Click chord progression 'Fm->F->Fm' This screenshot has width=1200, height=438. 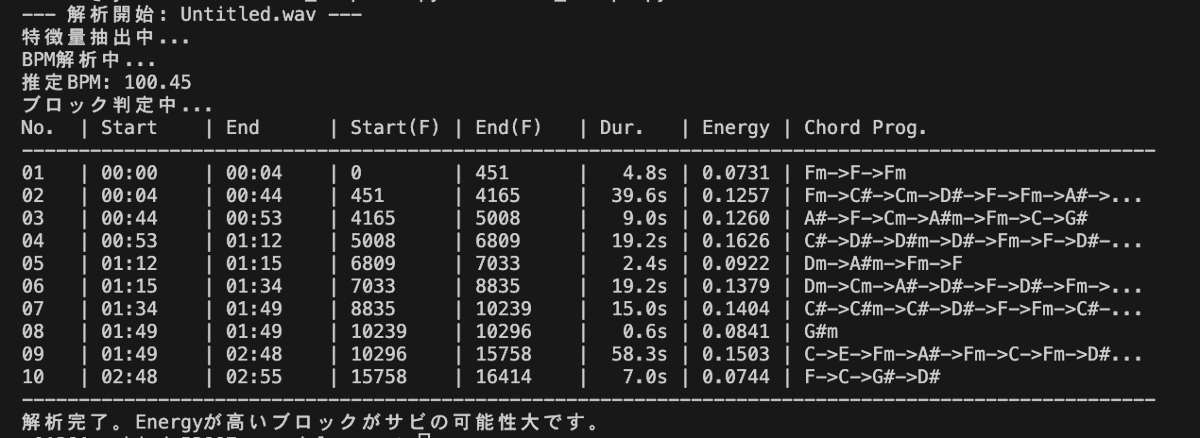pos(855,173)
